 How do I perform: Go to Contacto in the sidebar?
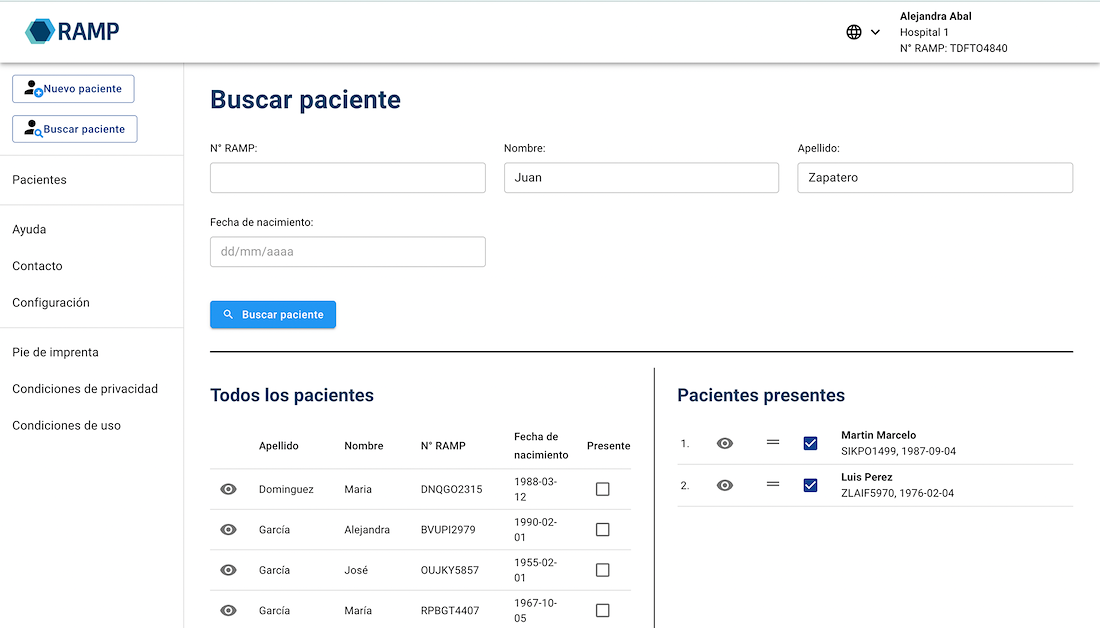coord(37,266)
